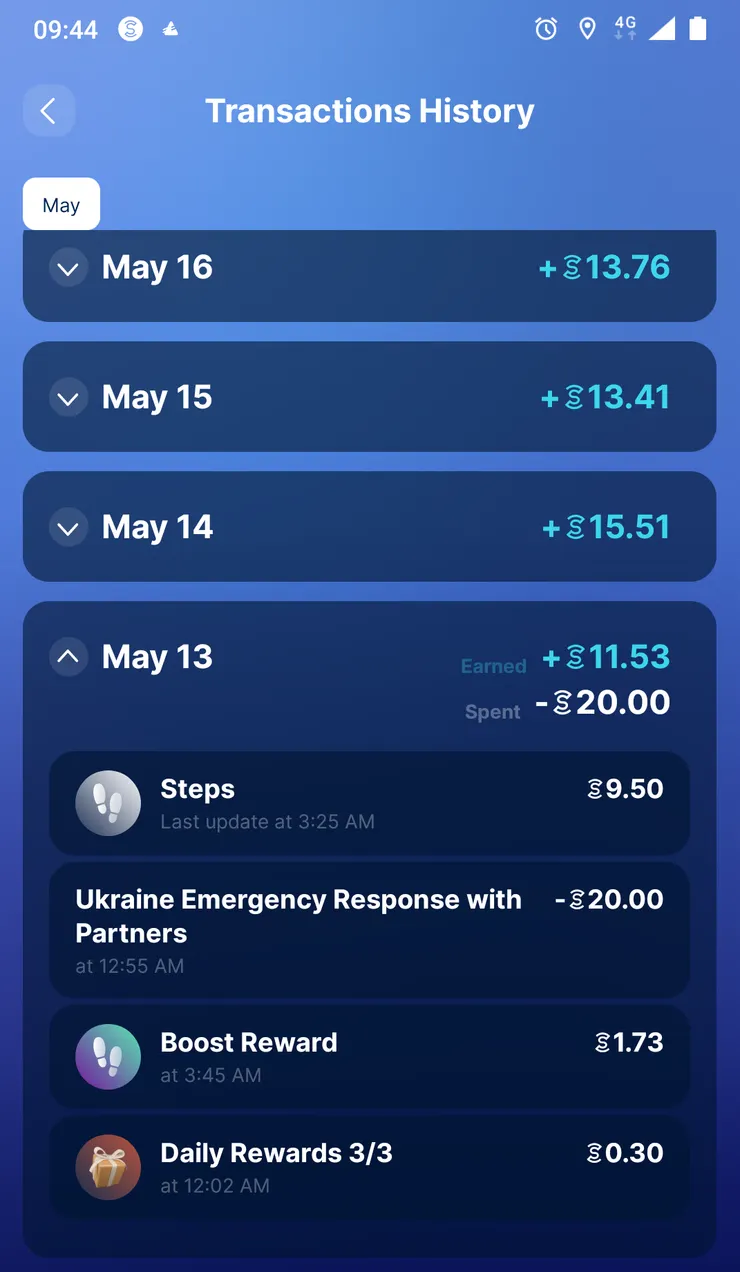Expand the May 15 chevron
Image resolution: width=740 pixels, height=1272 pixels.
click(x=68, y=398)
